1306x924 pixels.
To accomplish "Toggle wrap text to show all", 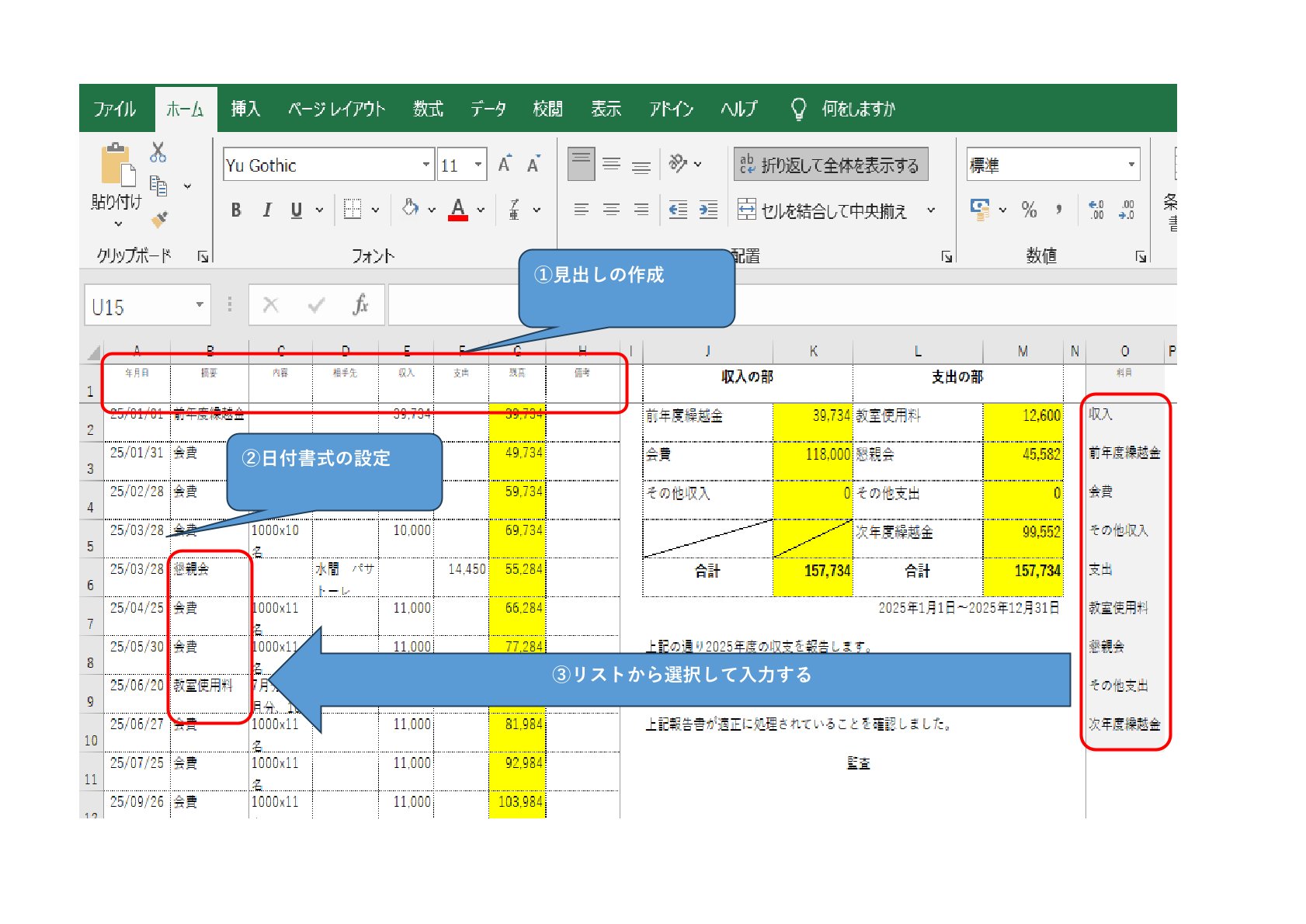I will 830,165.
